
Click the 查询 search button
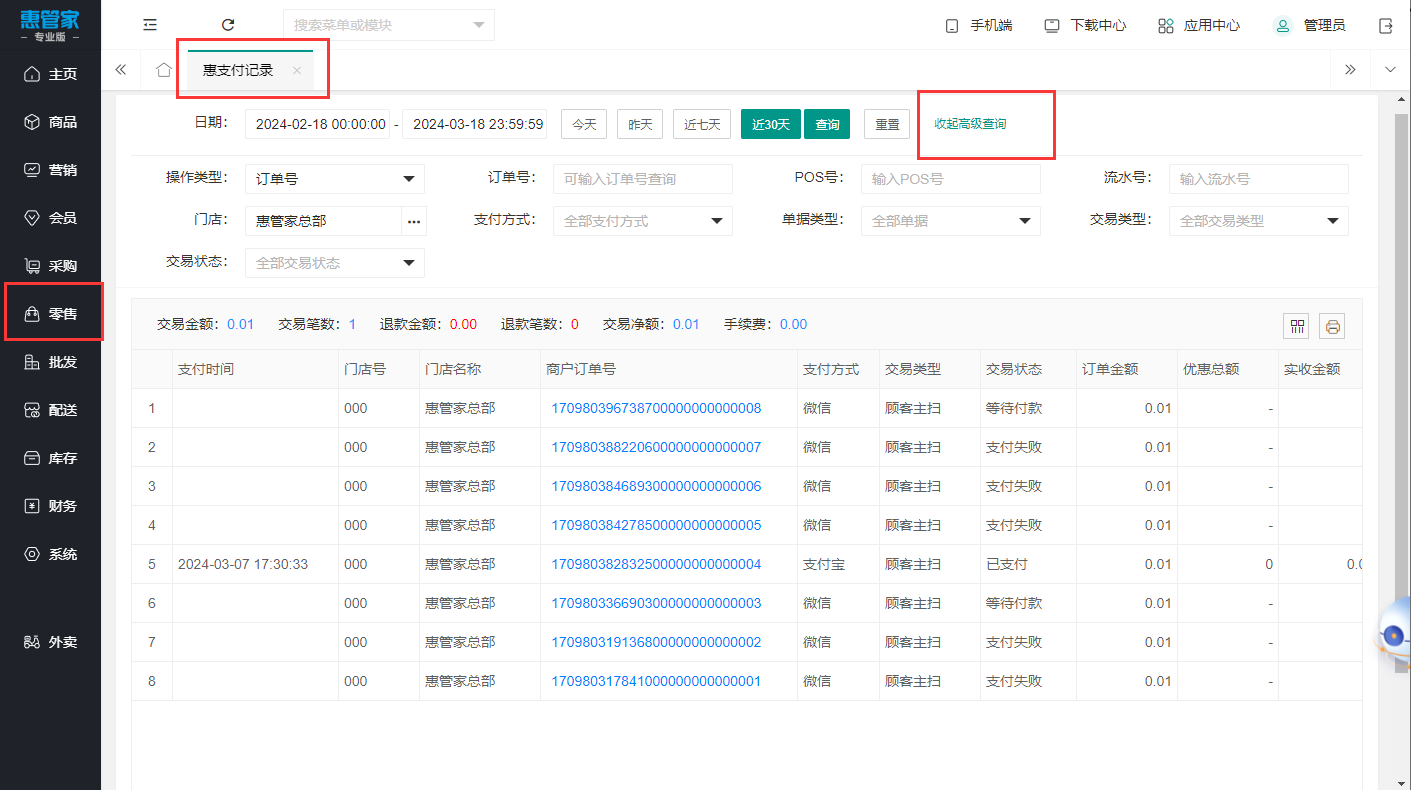click(x=827, y=124)
